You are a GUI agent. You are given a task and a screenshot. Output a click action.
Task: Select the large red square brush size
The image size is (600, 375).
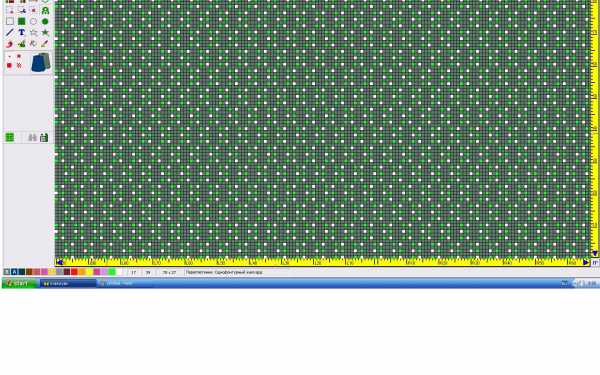tap(9, 65)
